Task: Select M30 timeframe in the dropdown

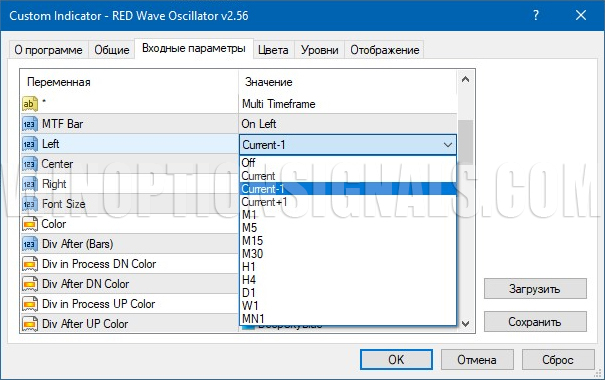Action: (348, 254)
